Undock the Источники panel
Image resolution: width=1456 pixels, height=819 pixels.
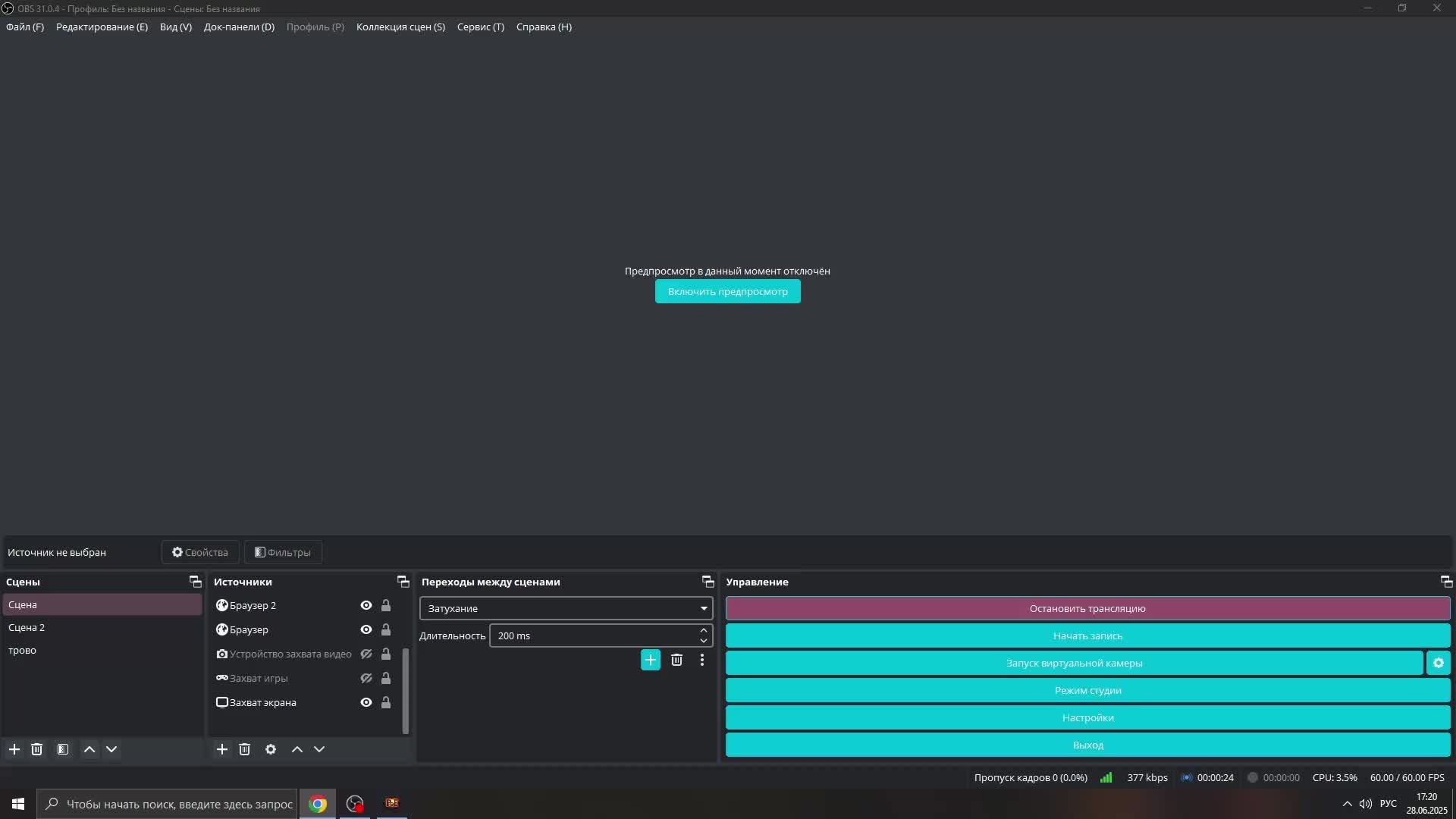[403, 582]
